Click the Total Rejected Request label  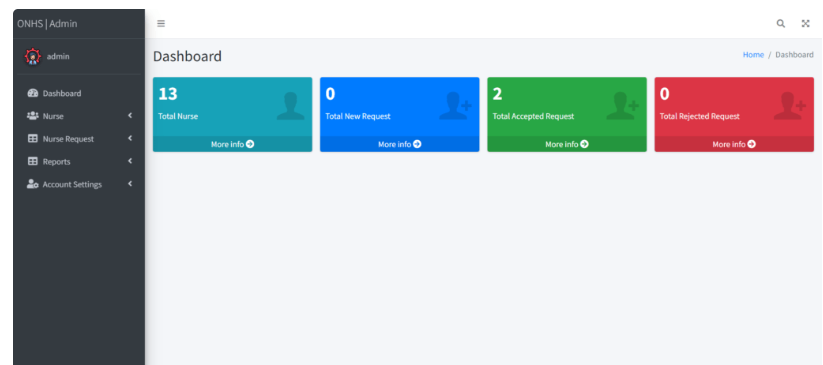[700, 117]
